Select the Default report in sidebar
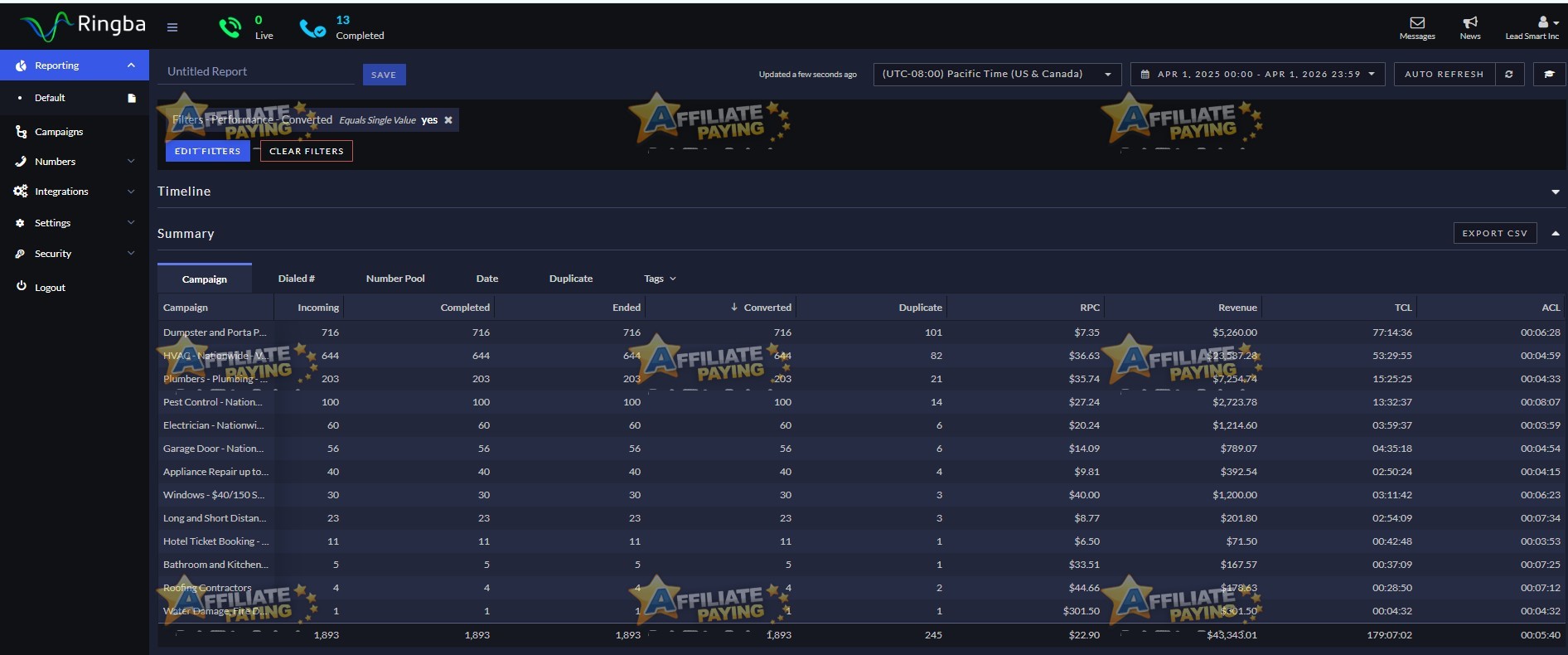Viewport: 1568px width, 655px height. pos(50,98)
